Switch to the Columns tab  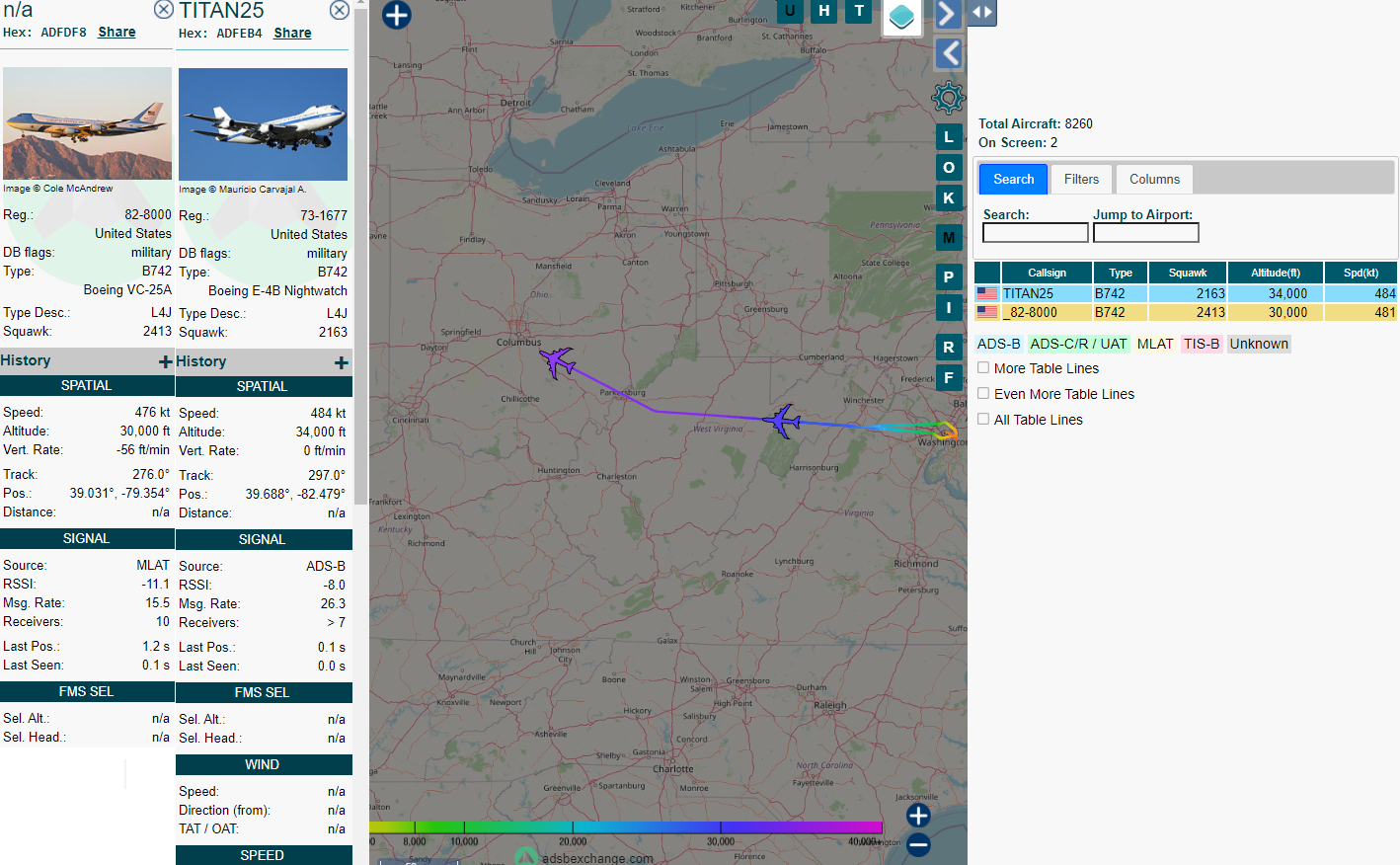[1154, 179]
